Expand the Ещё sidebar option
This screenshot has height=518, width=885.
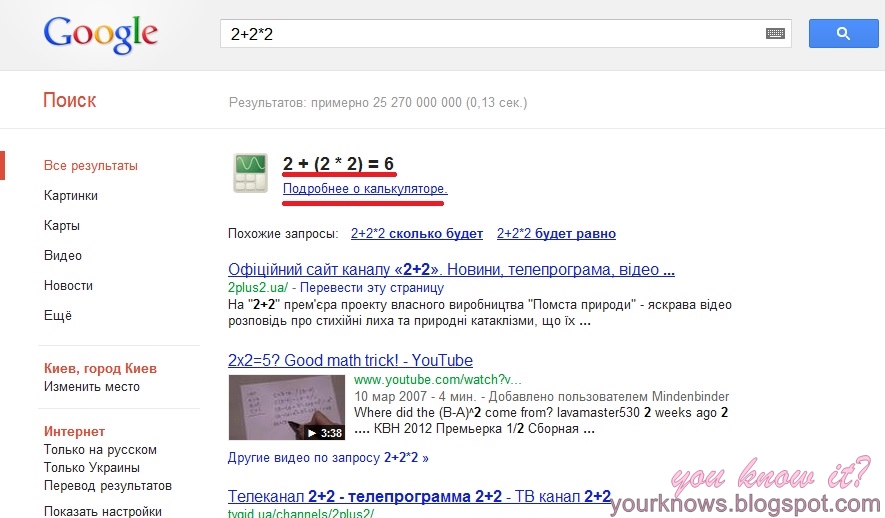[x=58, y=315]
